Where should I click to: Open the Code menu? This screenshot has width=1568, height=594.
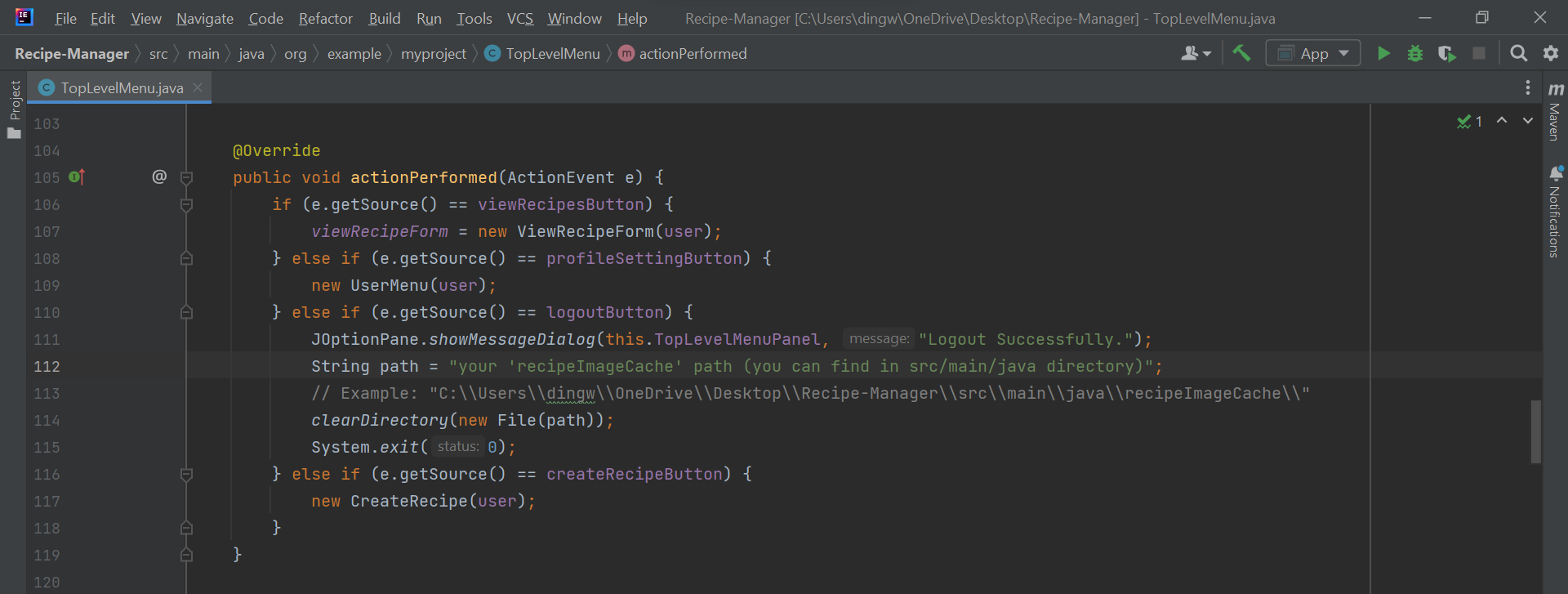[x=265, y=18]
